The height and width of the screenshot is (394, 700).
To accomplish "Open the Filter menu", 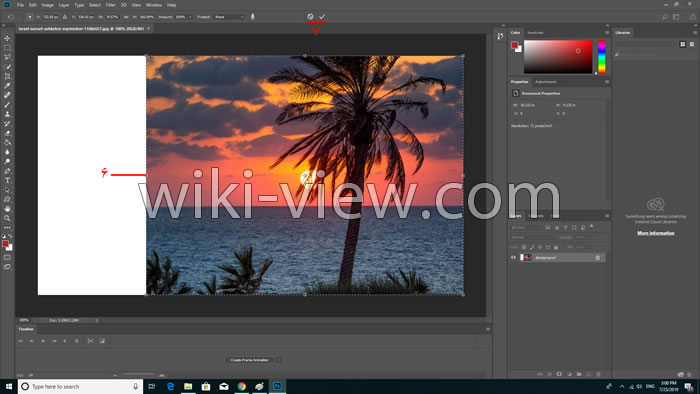I will tap(110, 5).
